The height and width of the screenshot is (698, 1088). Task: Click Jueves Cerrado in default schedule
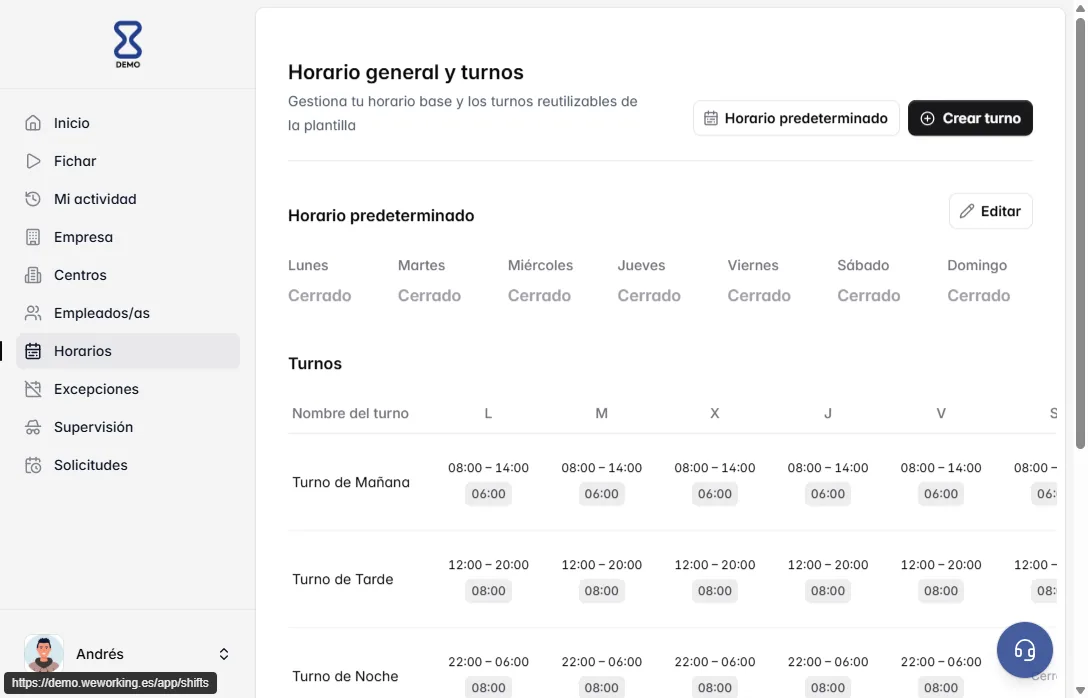(649, 296)
